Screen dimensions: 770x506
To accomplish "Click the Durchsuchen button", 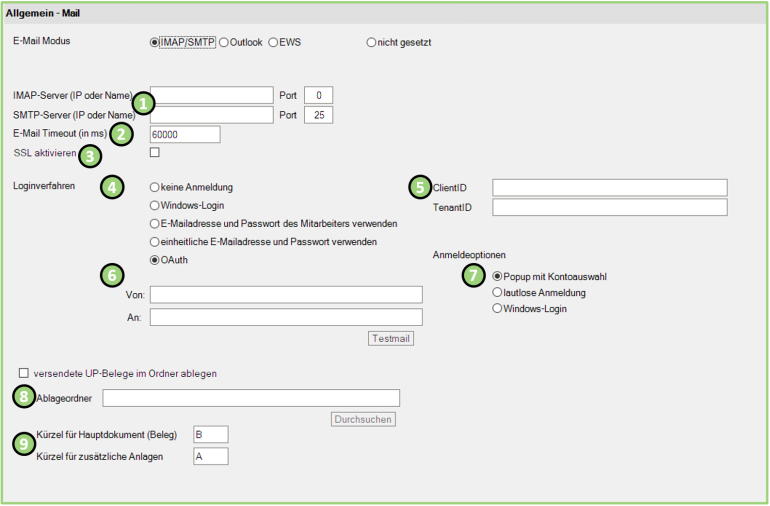I will click(363, 419).
